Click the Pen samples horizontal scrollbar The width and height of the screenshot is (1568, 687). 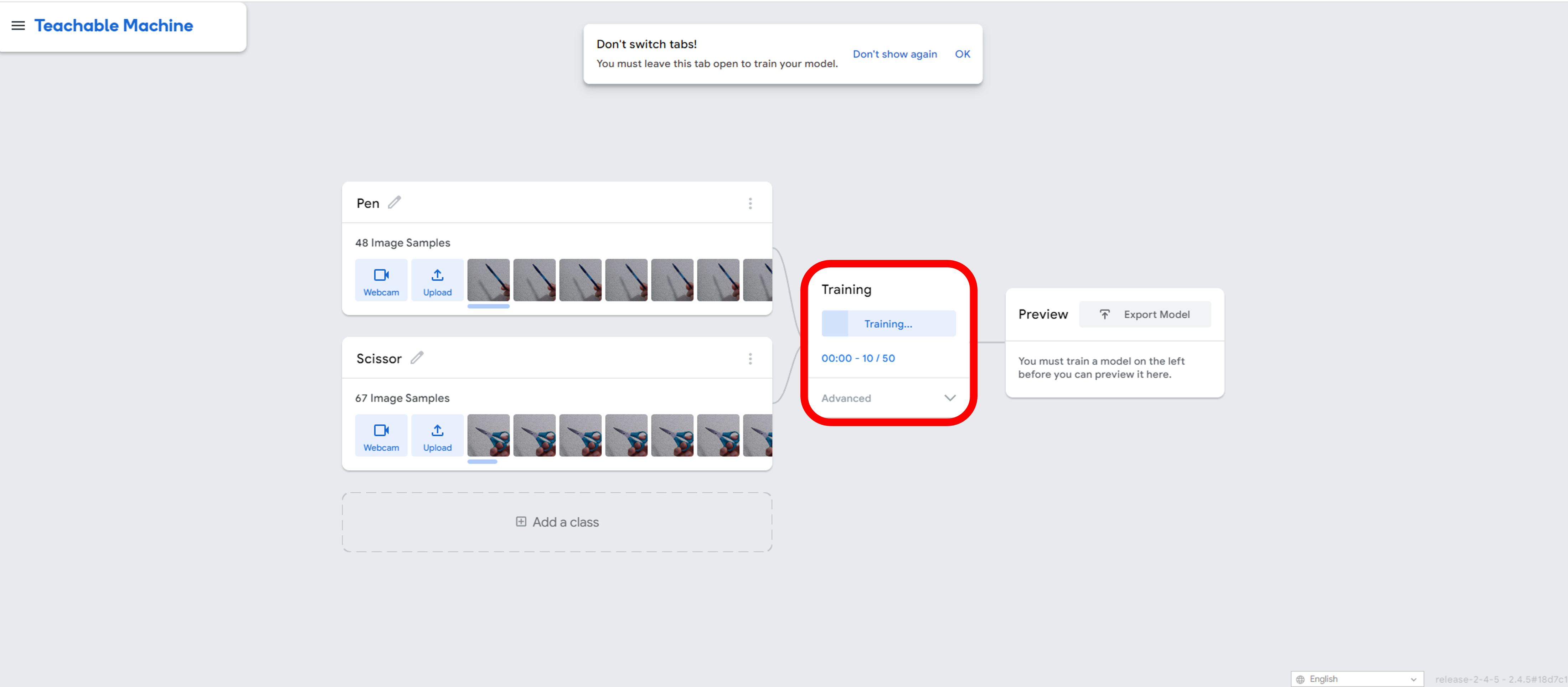(x=488, y=306)
